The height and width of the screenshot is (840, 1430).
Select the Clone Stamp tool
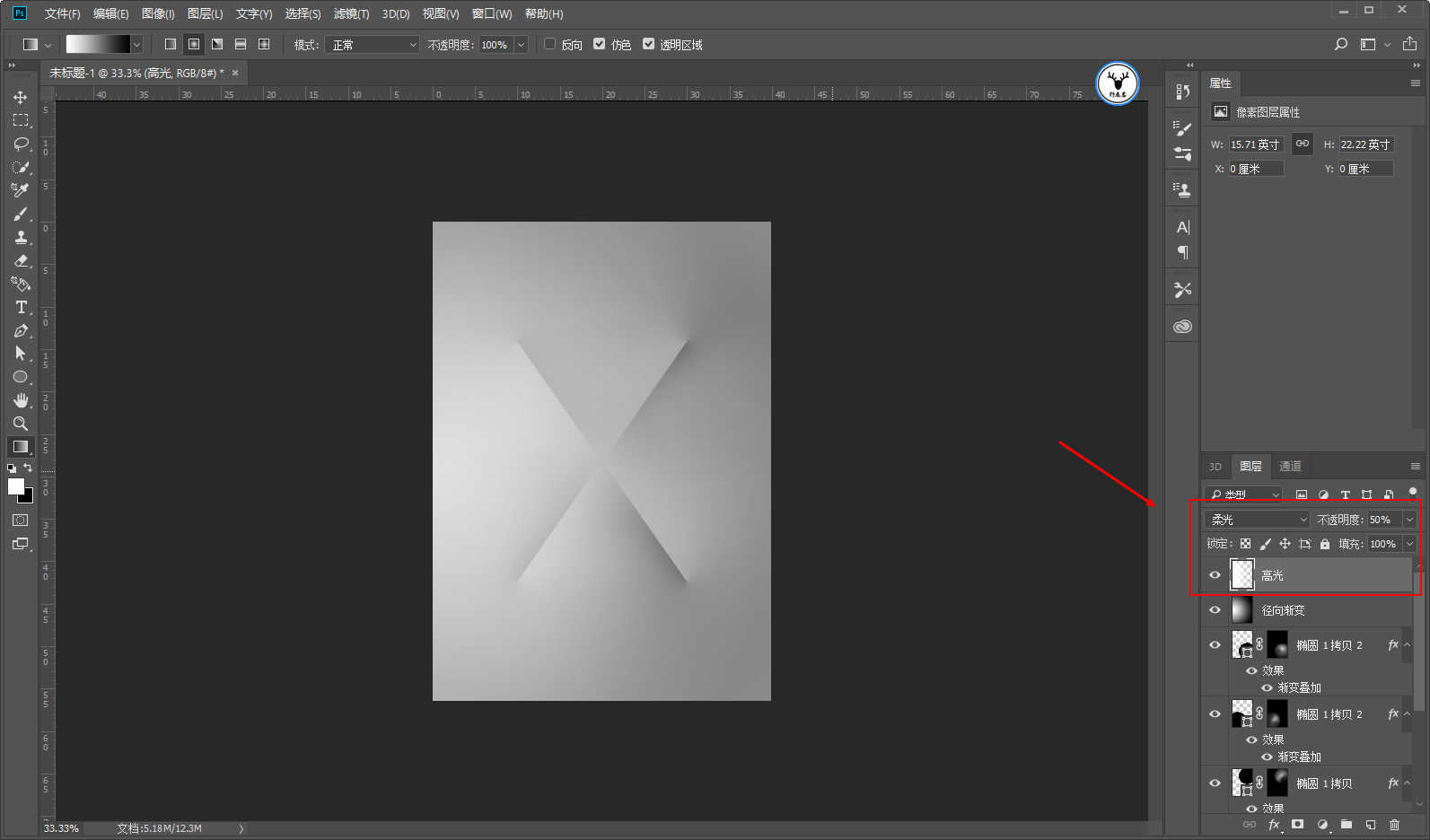[x=20, y=237]
